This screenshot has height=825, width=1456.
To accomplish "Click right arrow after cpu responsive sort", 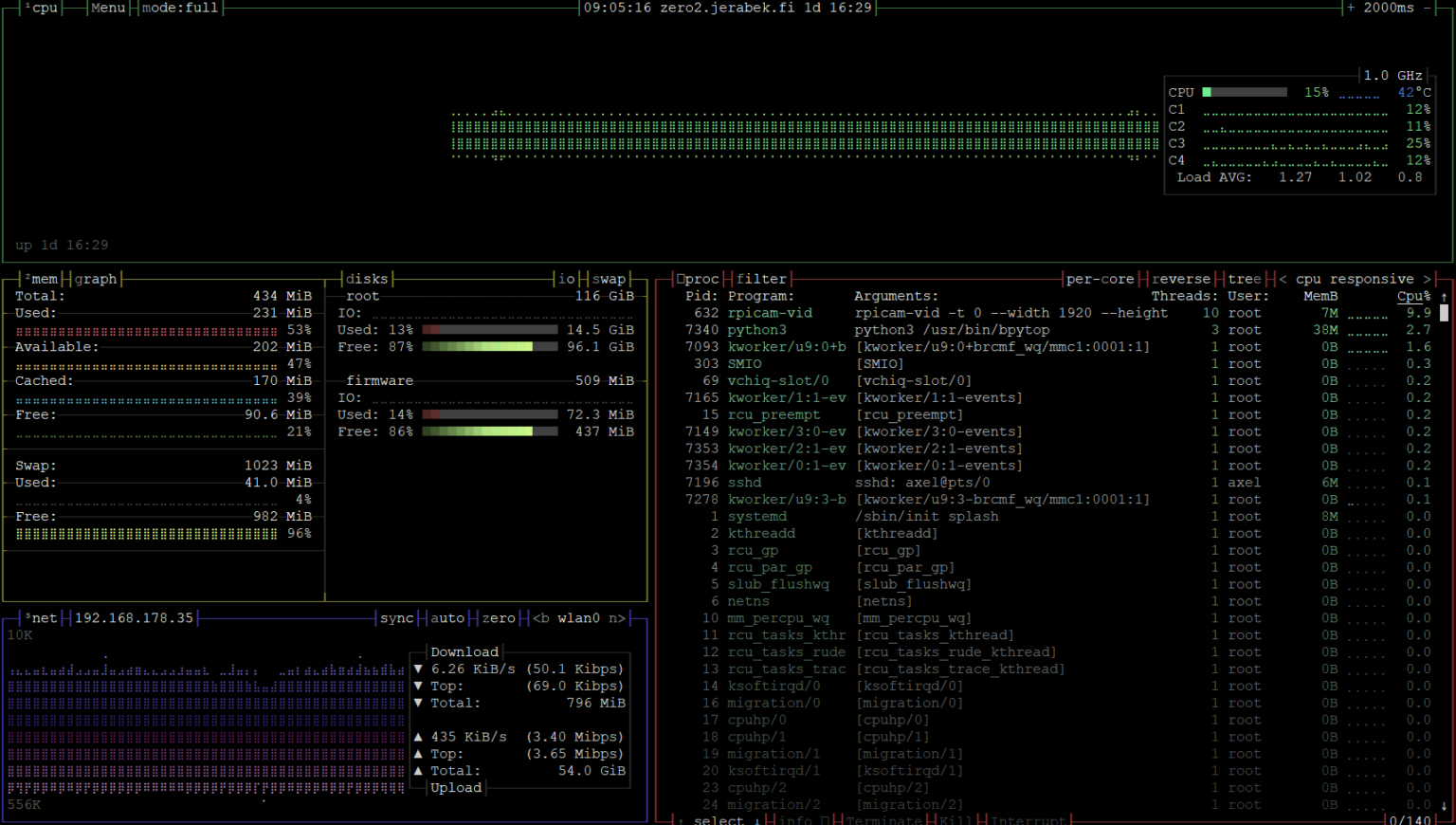I will point(1427,279).
